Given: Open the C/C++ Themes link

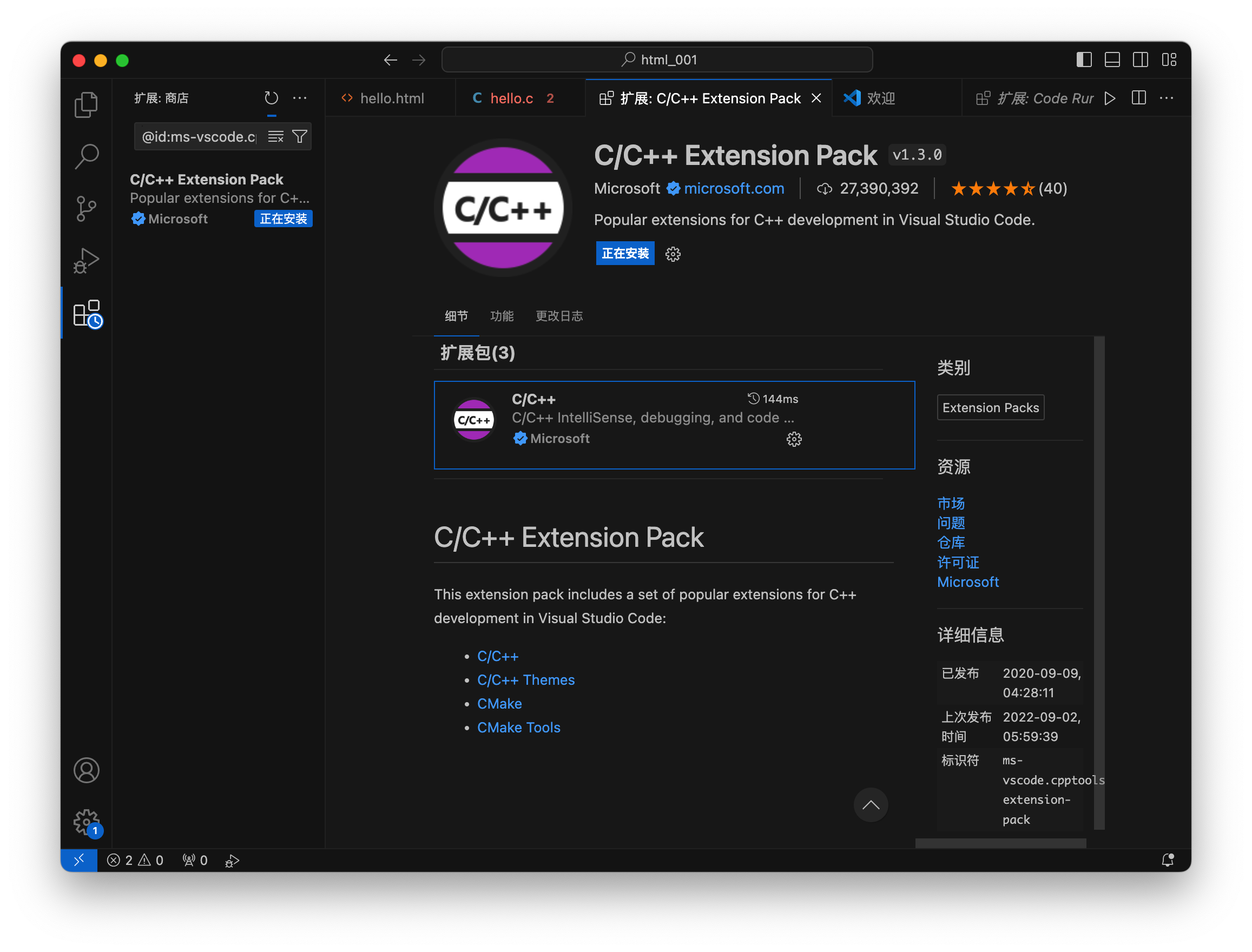Looking at the screenshot, I should point(525,680).
